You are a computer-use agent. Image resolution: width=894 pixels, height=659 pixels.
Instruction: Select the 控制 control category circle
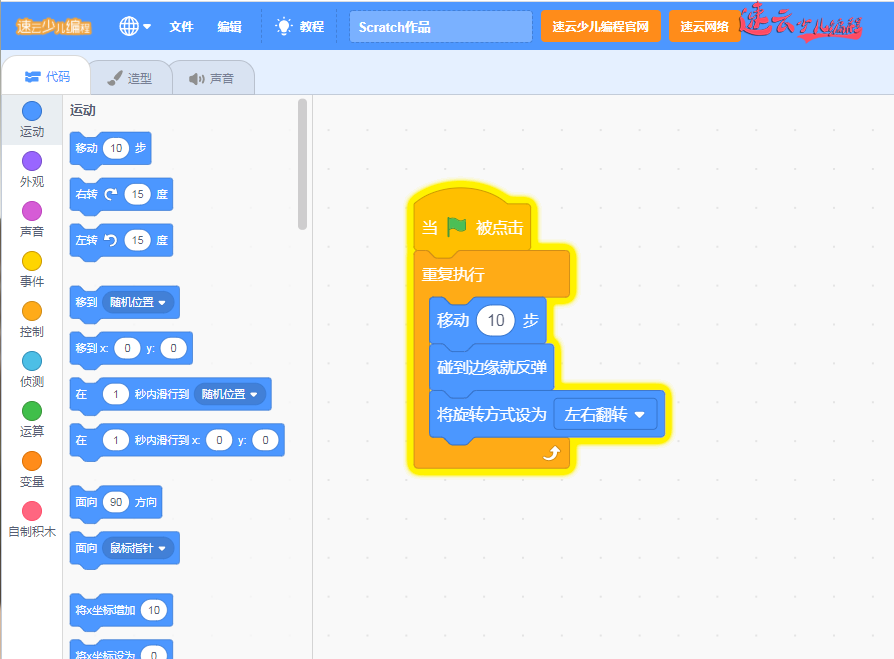coord(32,311)
